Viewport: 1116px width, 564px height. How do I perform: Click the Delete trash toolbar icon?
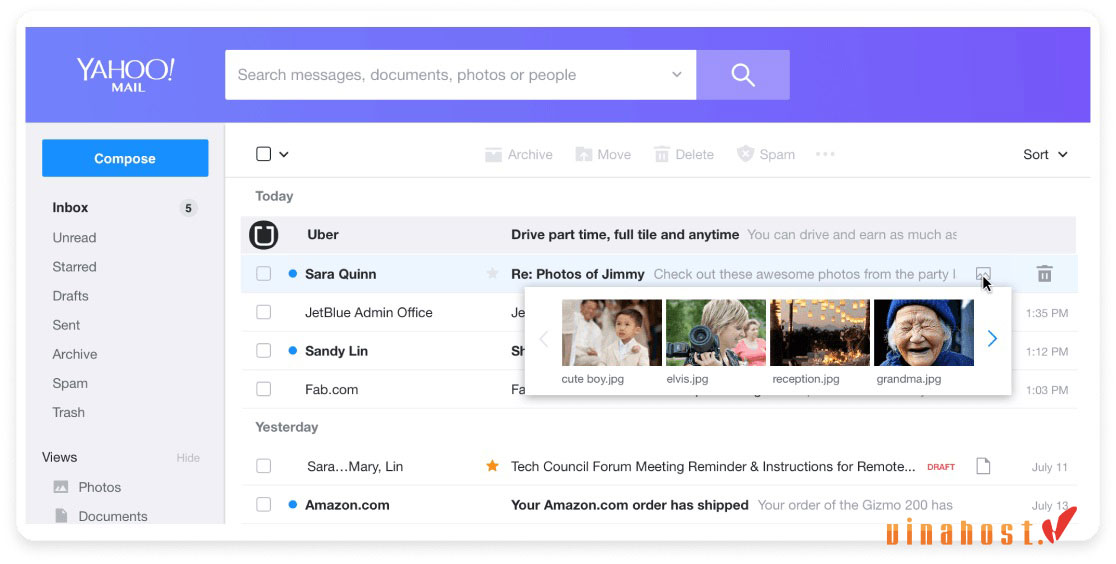coord(661,155)
